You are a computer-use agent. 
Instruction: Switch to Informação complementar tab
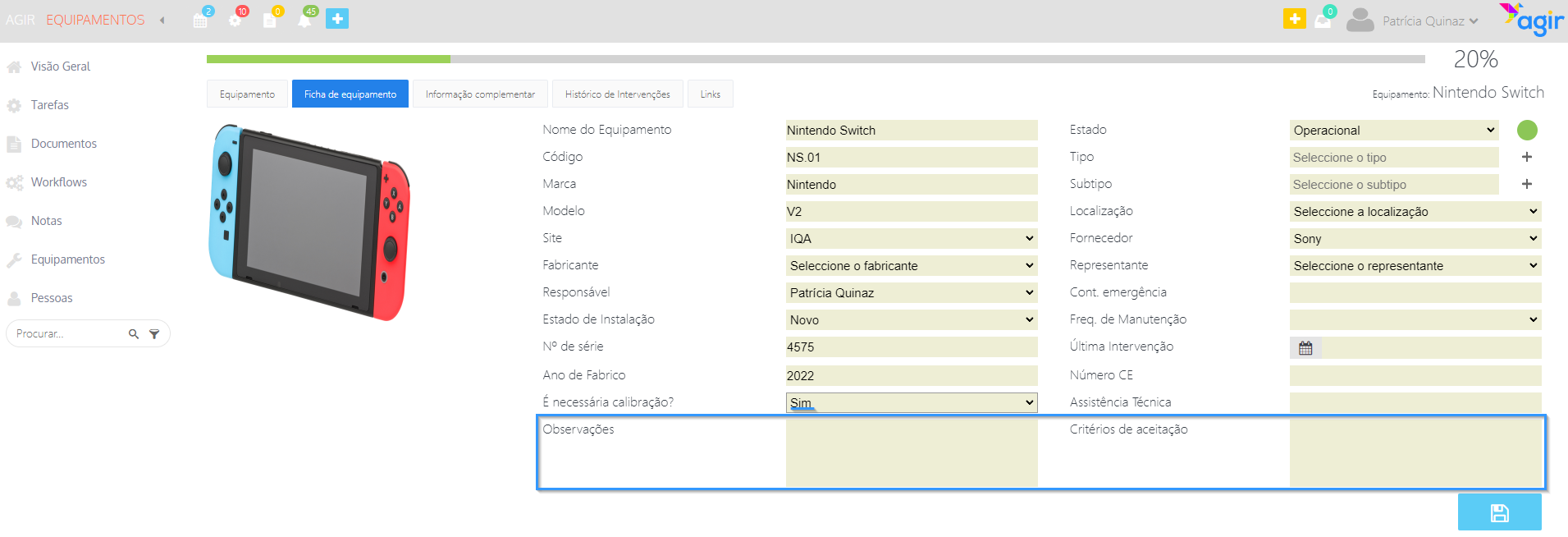[x=480, y=94]
